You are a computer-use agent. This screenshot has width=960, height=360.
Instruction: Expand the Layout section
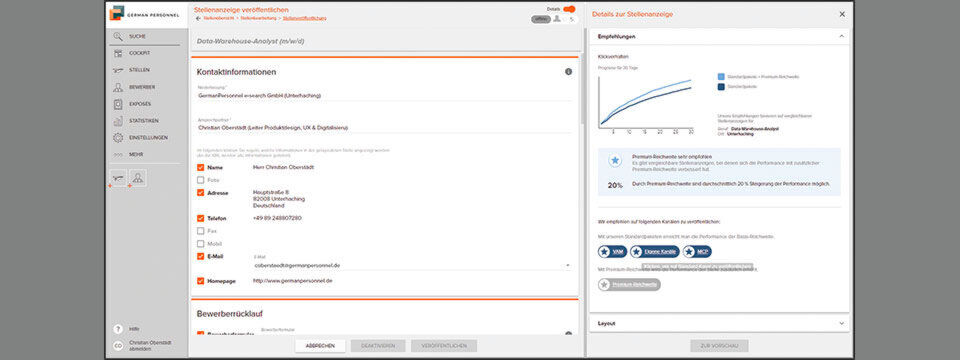(841, 323)
